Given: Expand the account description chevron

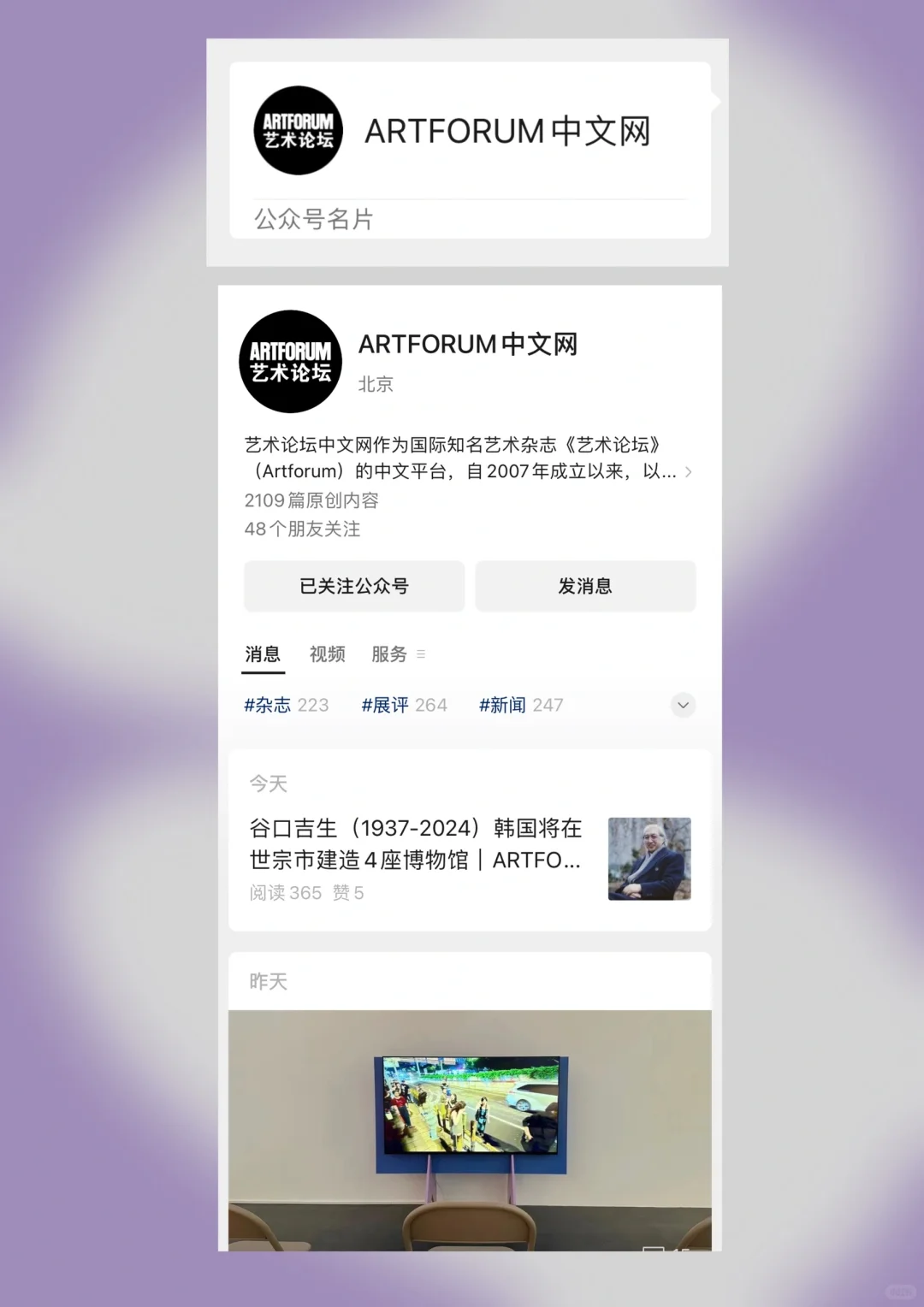Looking at the screenshot, I should pos(689,471).
